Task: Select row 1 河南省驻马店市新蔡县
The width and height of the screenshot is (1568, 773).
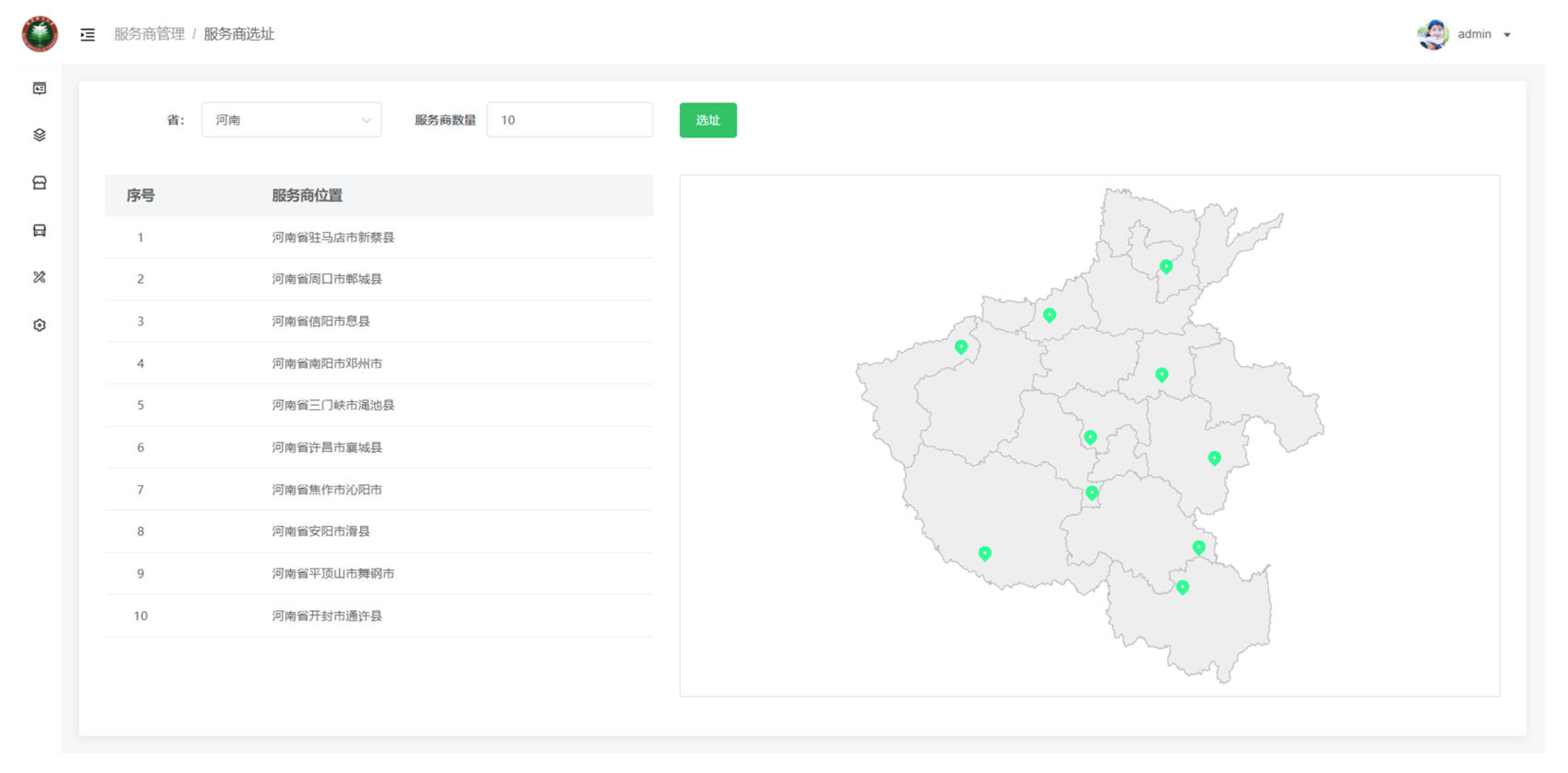Action: 332,238
